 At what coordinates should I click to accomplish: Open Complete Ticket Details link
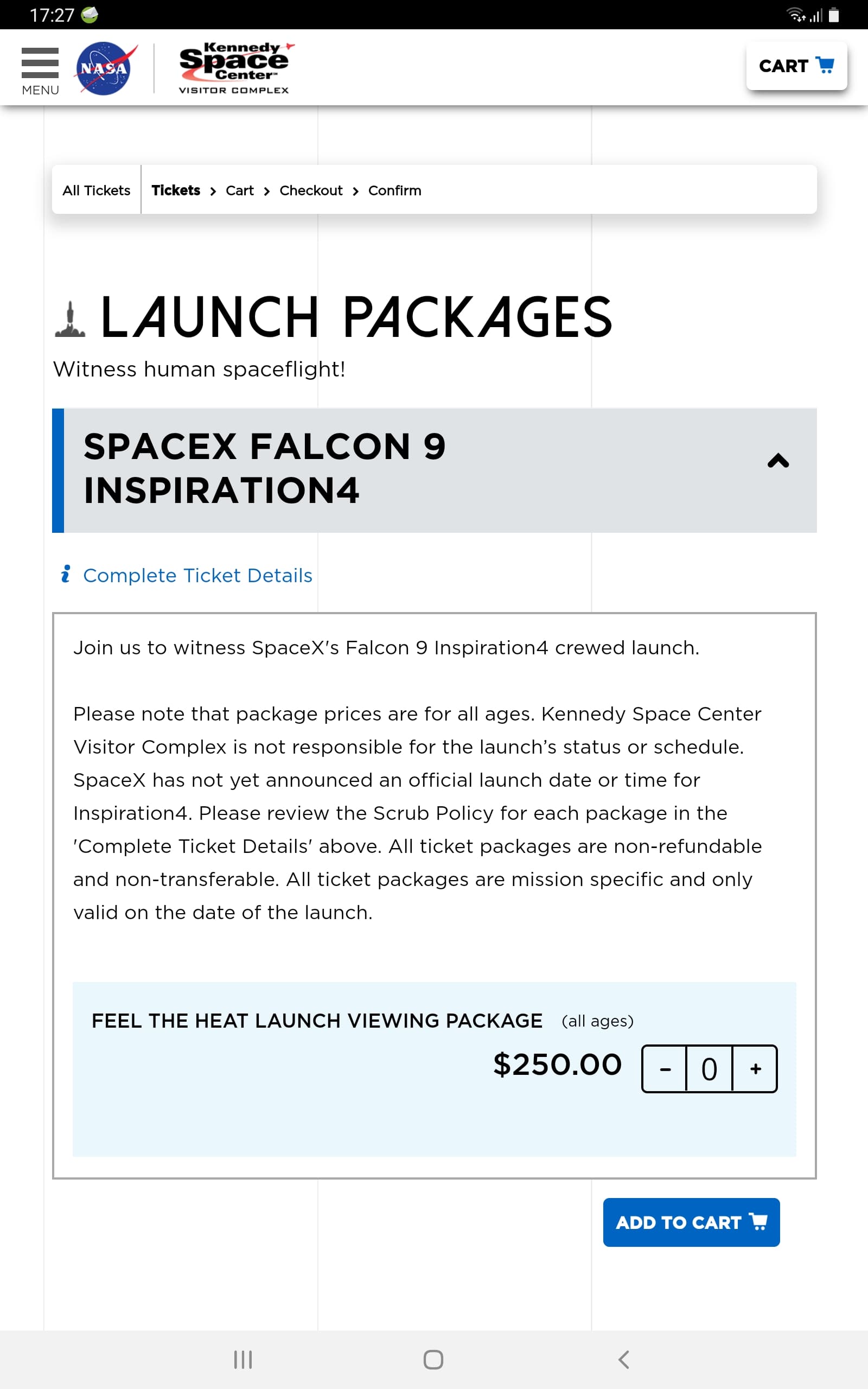point(197,575)
